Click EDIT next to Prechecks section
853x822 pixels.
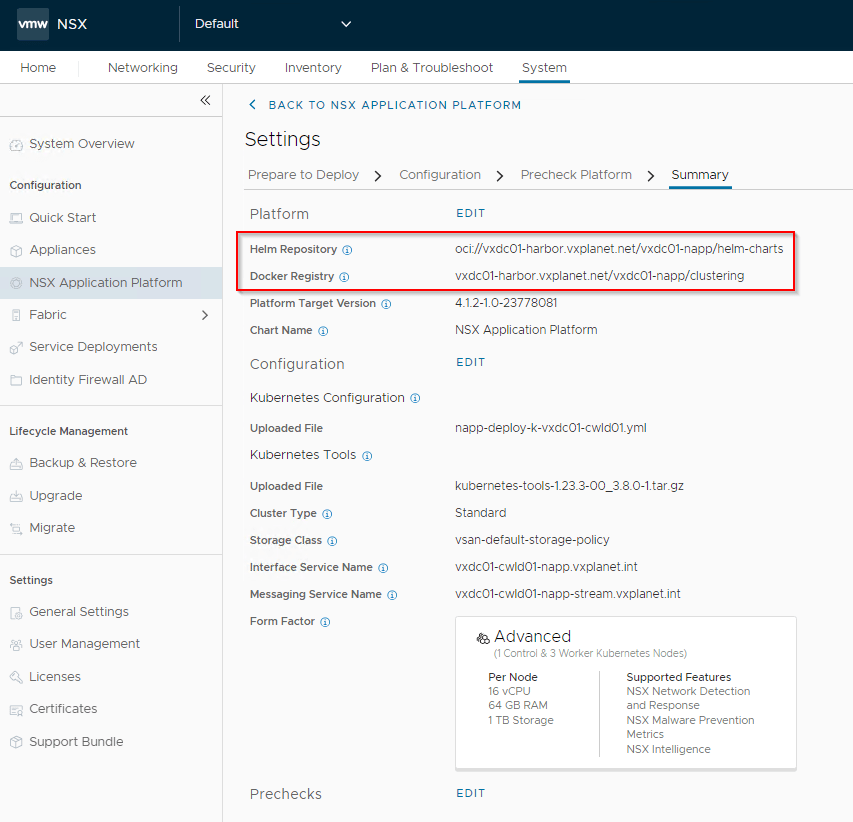(x=471, y=793)
